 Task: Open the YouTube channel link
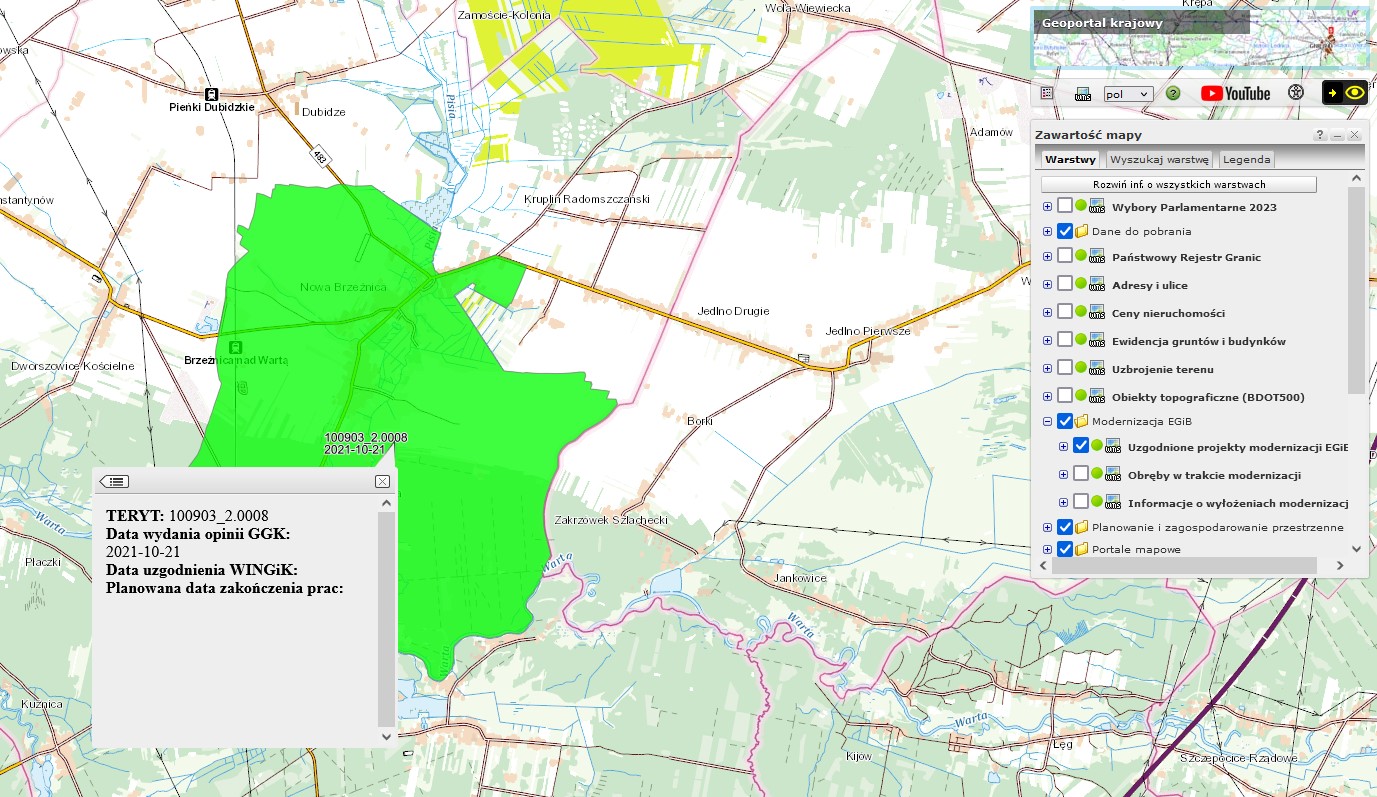pyautogui.click(x=1235, y=93)
